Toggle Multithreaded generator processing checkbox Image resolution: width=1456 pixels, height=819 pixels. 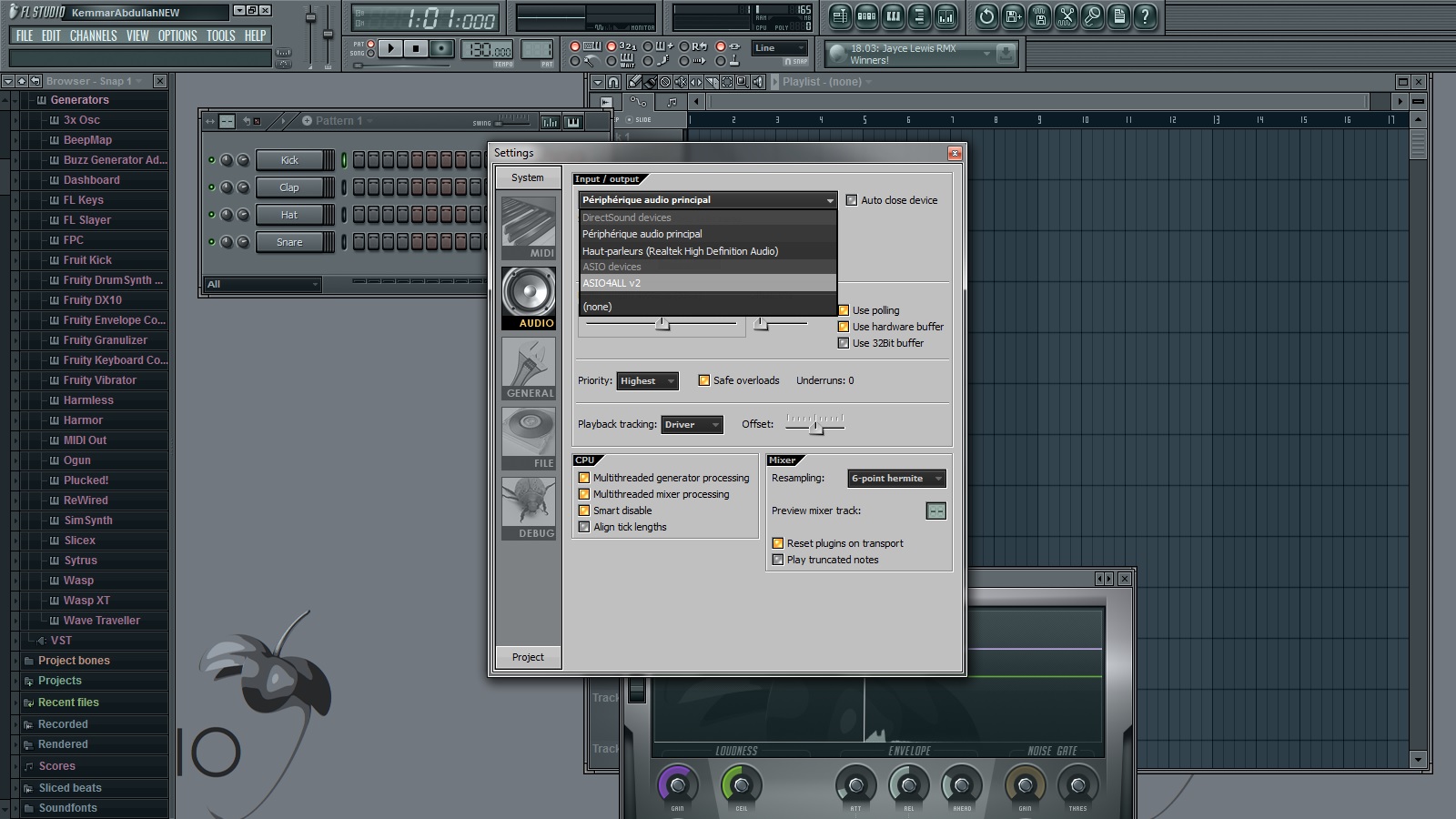(x=584, y=478)
